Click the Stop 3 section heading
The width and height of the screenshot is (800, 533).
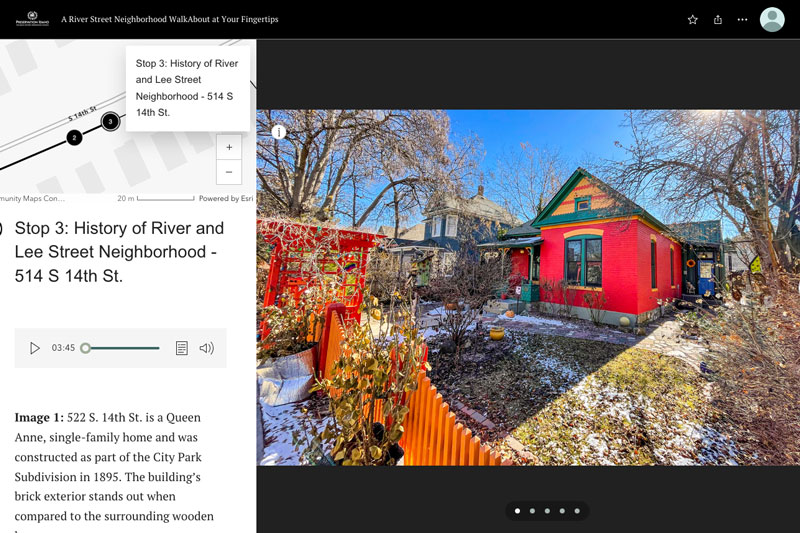(119, 251)
